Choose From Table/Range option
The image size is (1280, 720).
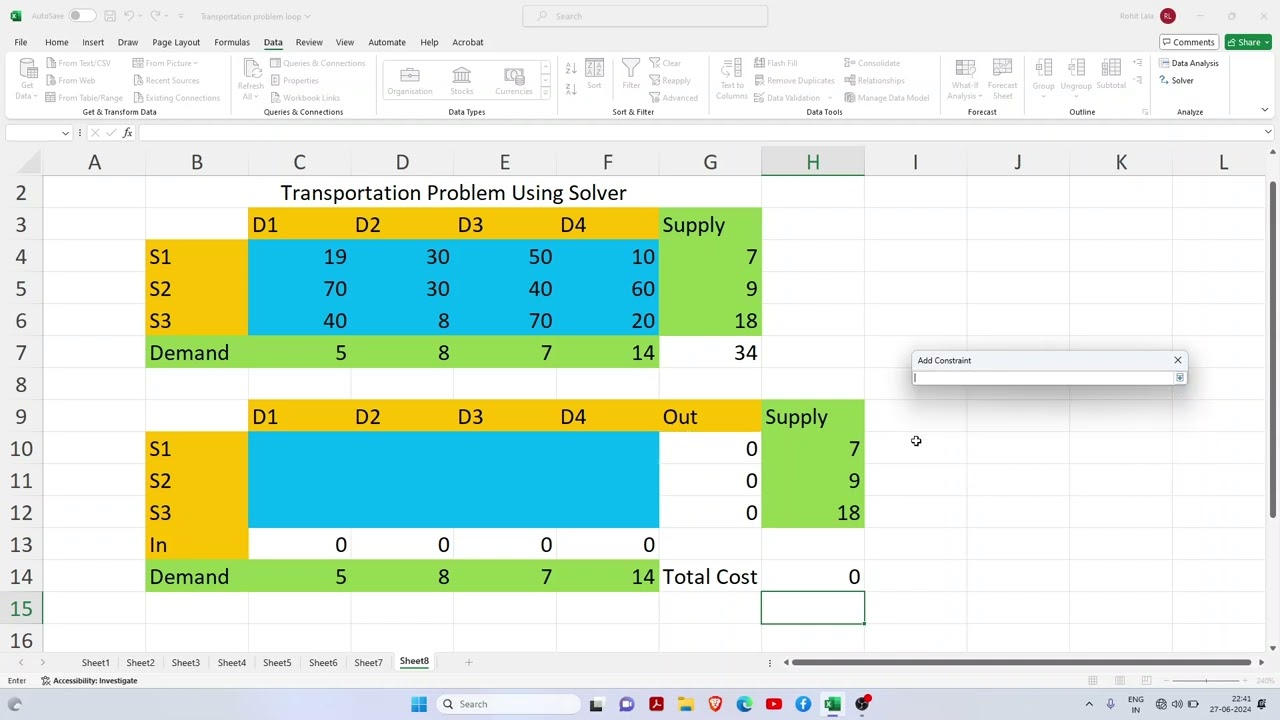tap(84, 97)
